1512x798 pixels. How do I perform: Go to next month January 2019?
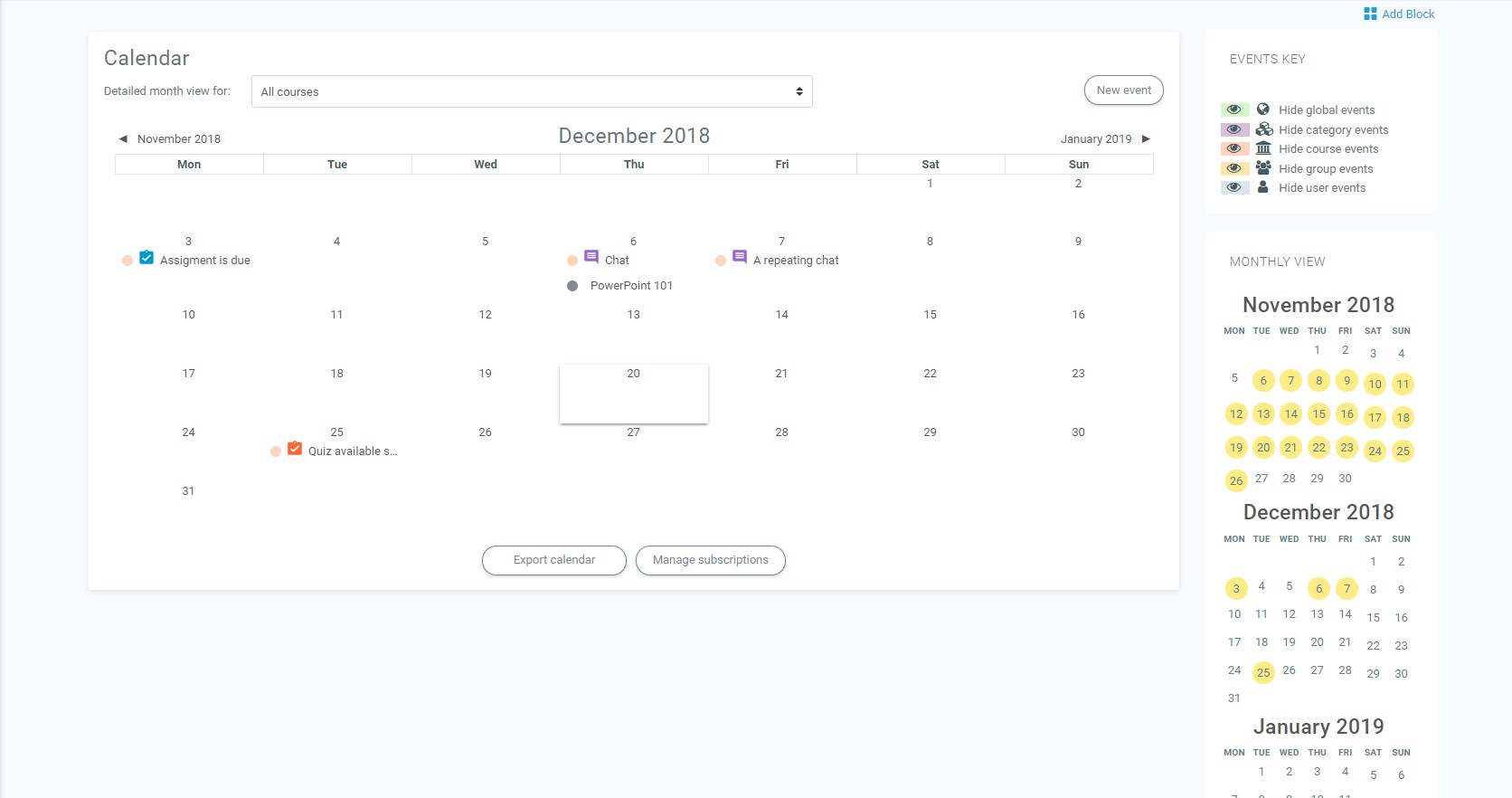[x=1105, y=139]
